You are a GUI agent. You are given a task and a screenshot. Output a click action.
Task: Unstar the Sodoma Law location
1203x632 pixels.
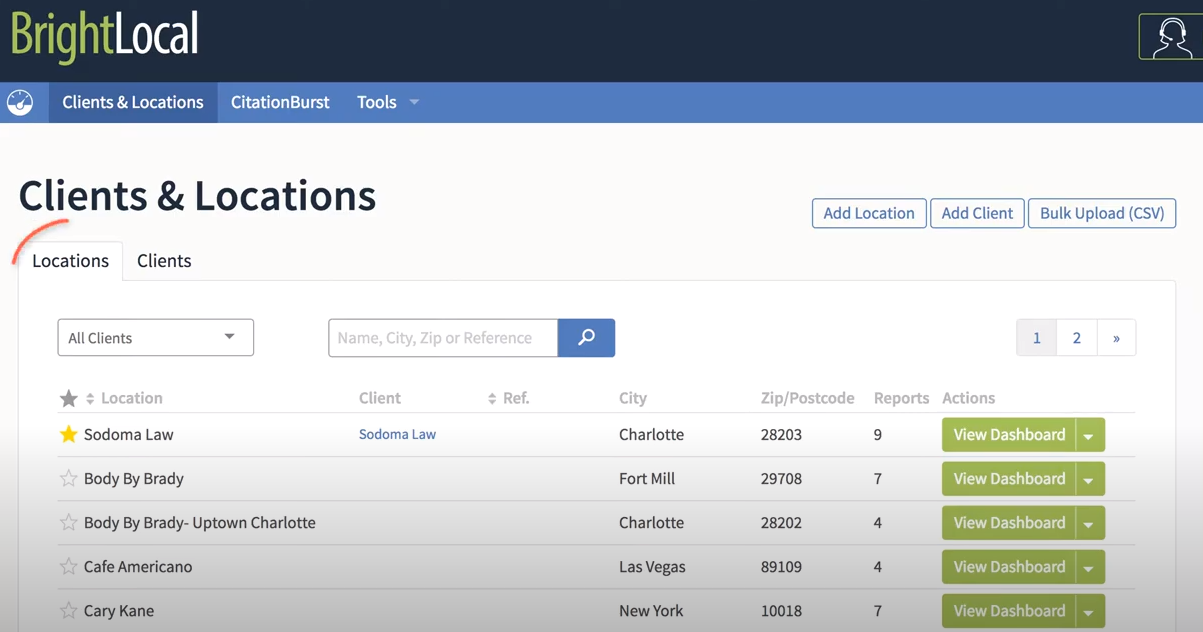68,434
